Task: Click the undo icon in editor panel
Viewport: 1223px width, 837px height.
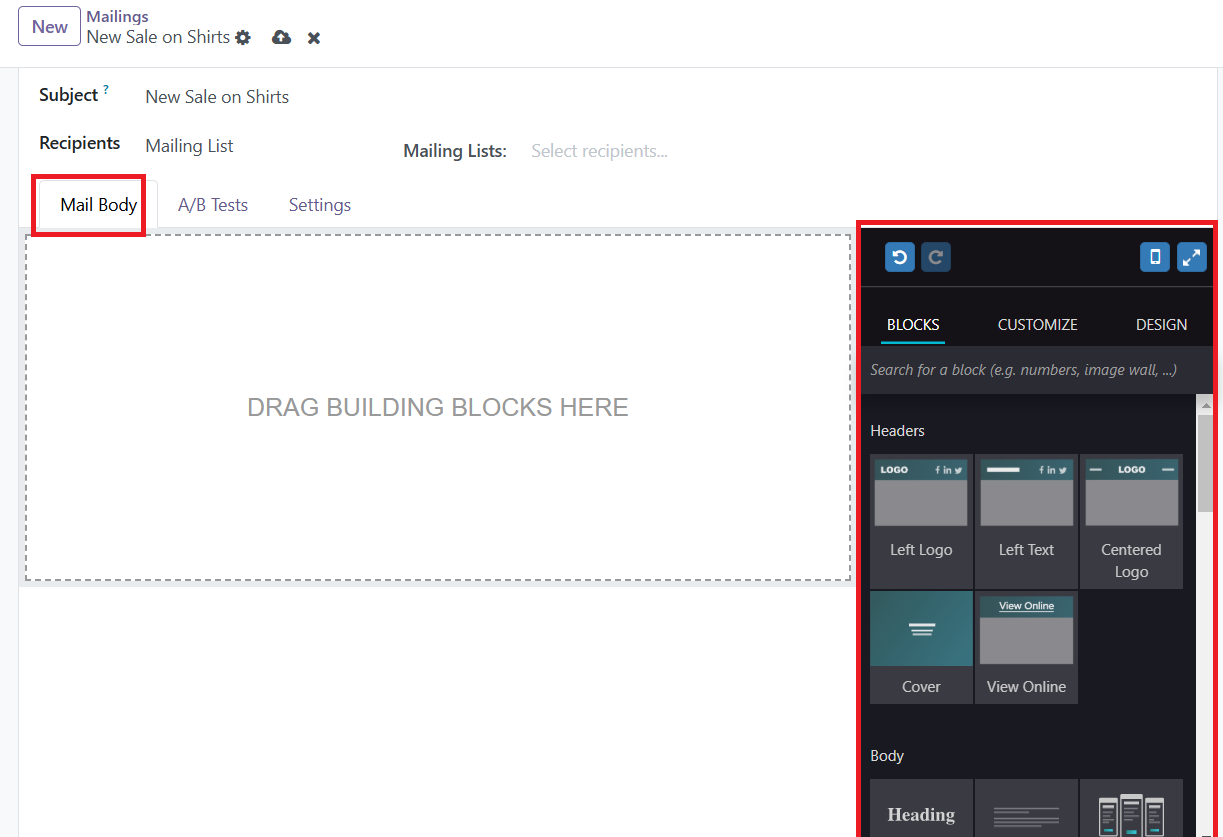Action: click(x=900, y=257)
